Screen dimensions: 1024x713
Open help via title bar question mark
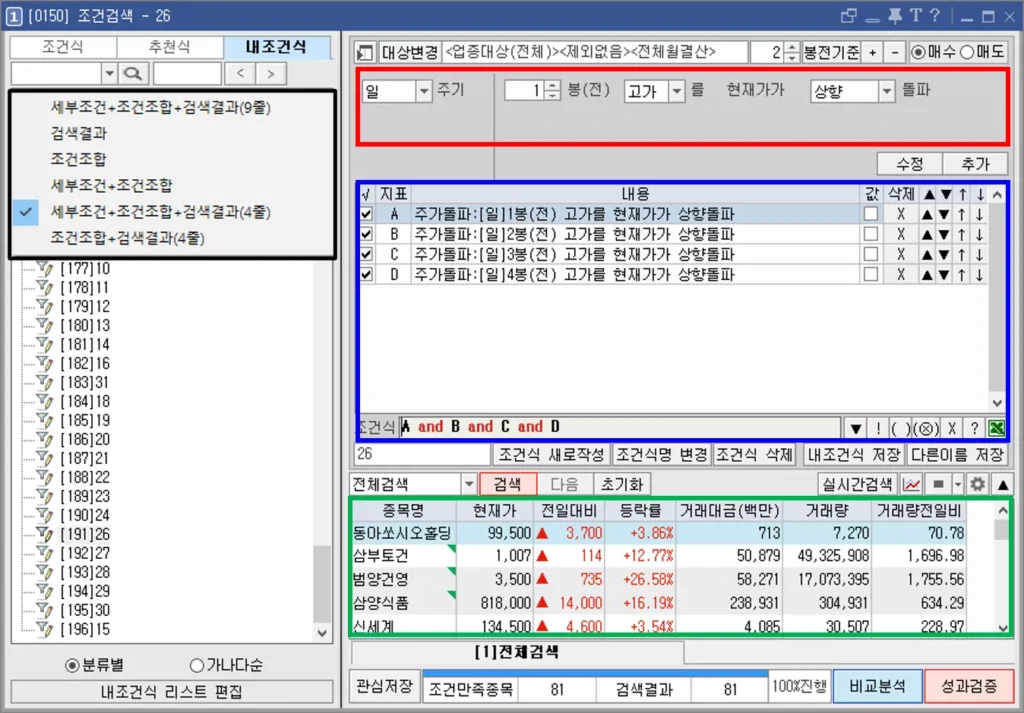coord(935,16)
